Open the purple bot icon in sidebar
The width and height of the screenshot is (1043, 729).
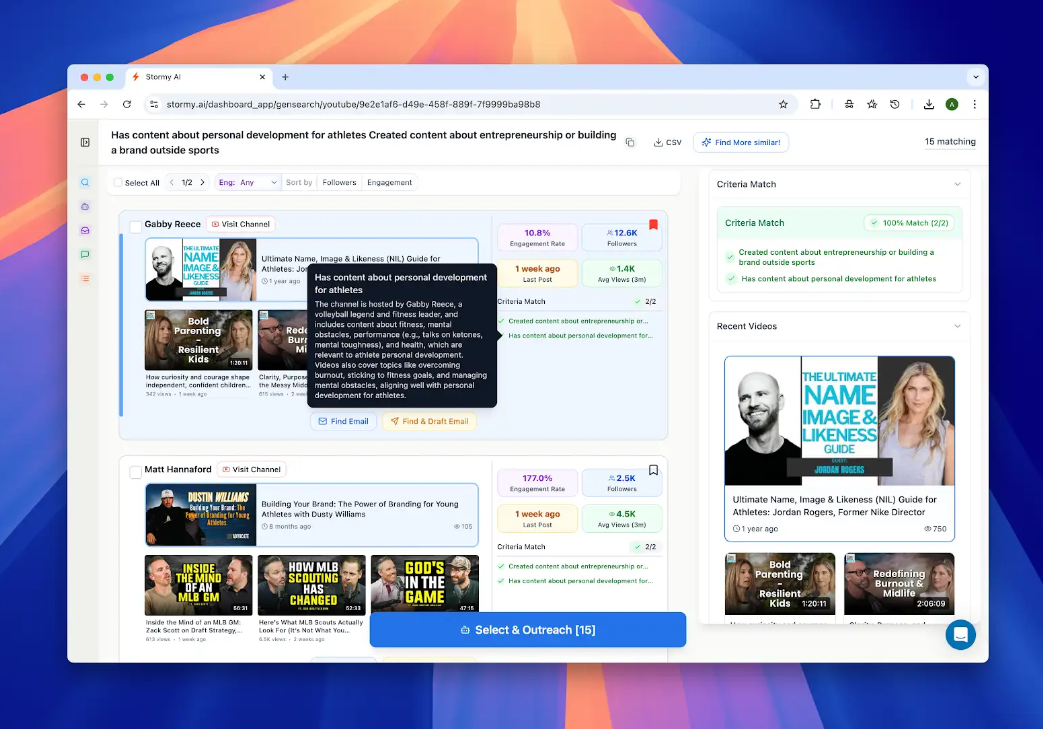tap(85, 206)
